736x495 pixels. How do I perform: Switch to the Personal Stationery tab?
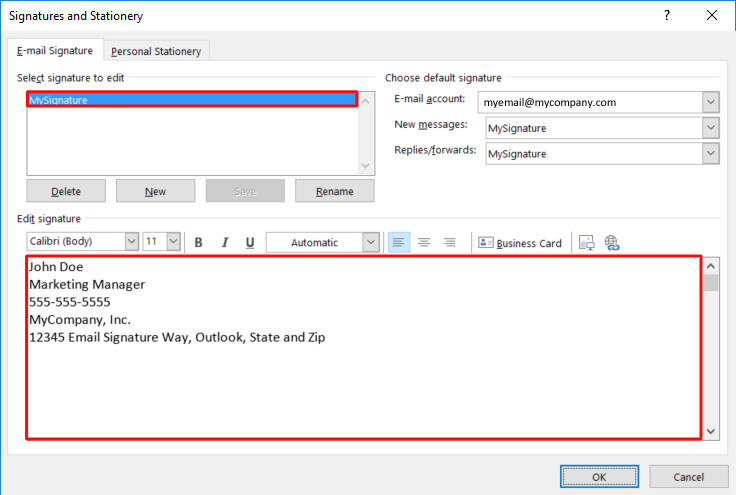156,51
